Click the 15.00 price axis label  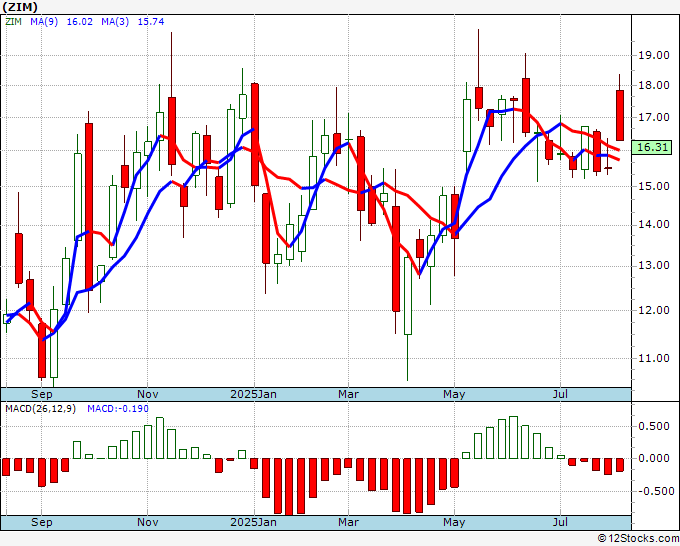654,186
